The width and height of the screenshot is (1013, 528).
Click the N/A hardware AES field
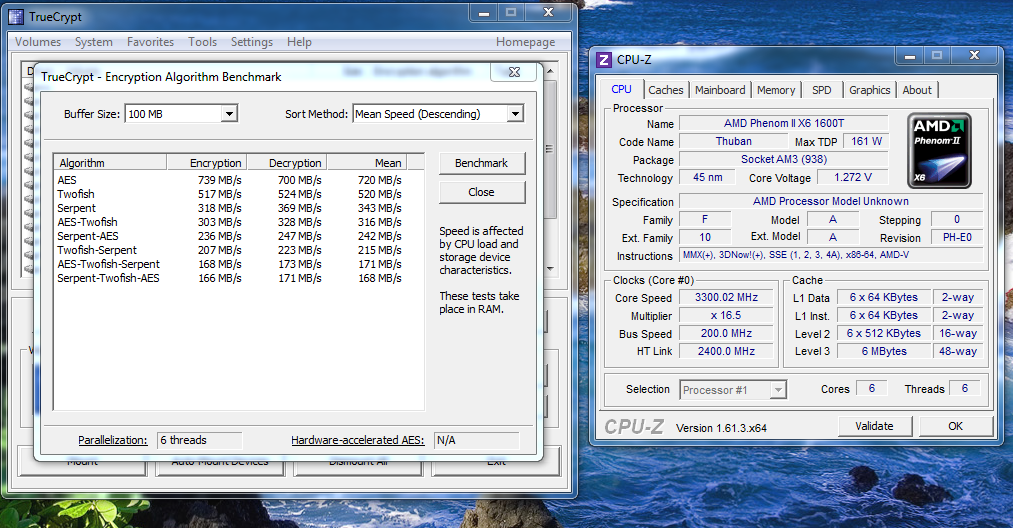[476, 440]
